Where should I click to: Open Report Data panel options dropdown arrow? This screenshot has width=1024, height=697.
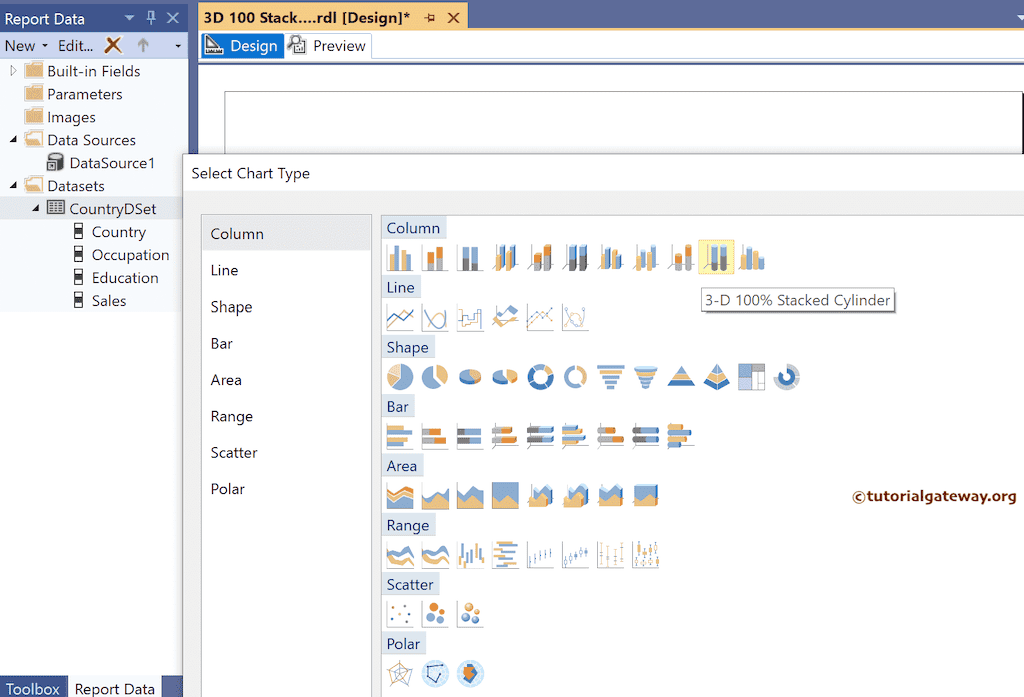tap(129, 18)
